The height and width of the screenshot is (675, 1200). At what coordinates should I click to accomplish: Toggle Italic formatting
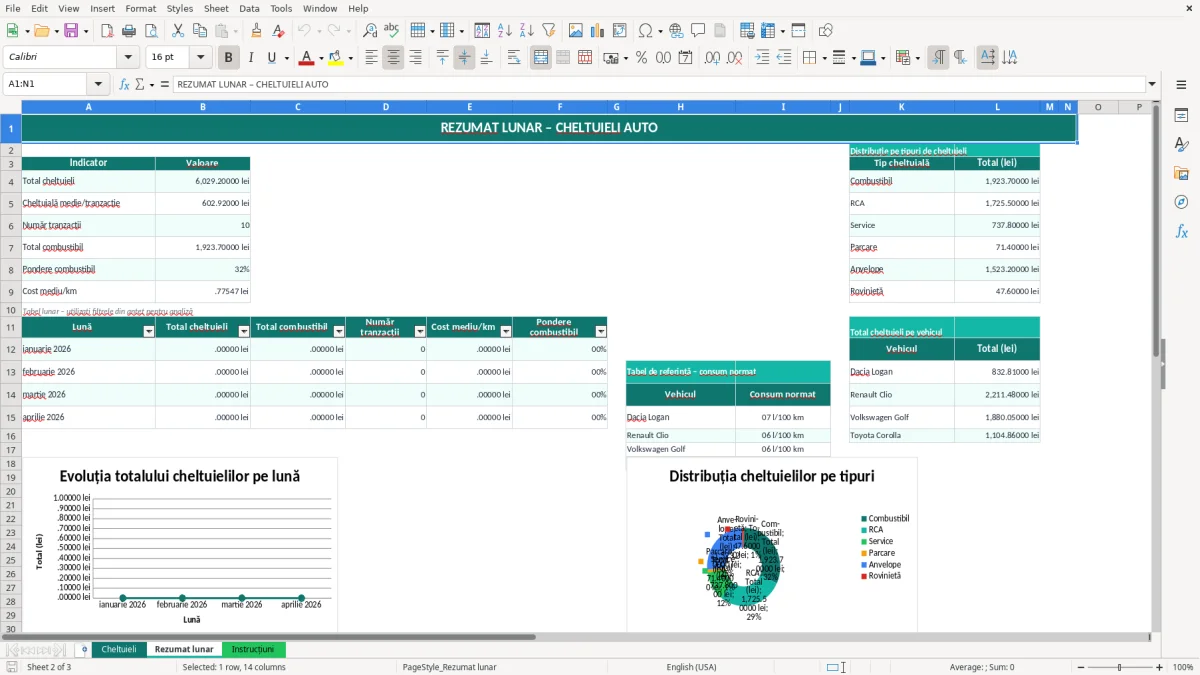tap(251, 58)
